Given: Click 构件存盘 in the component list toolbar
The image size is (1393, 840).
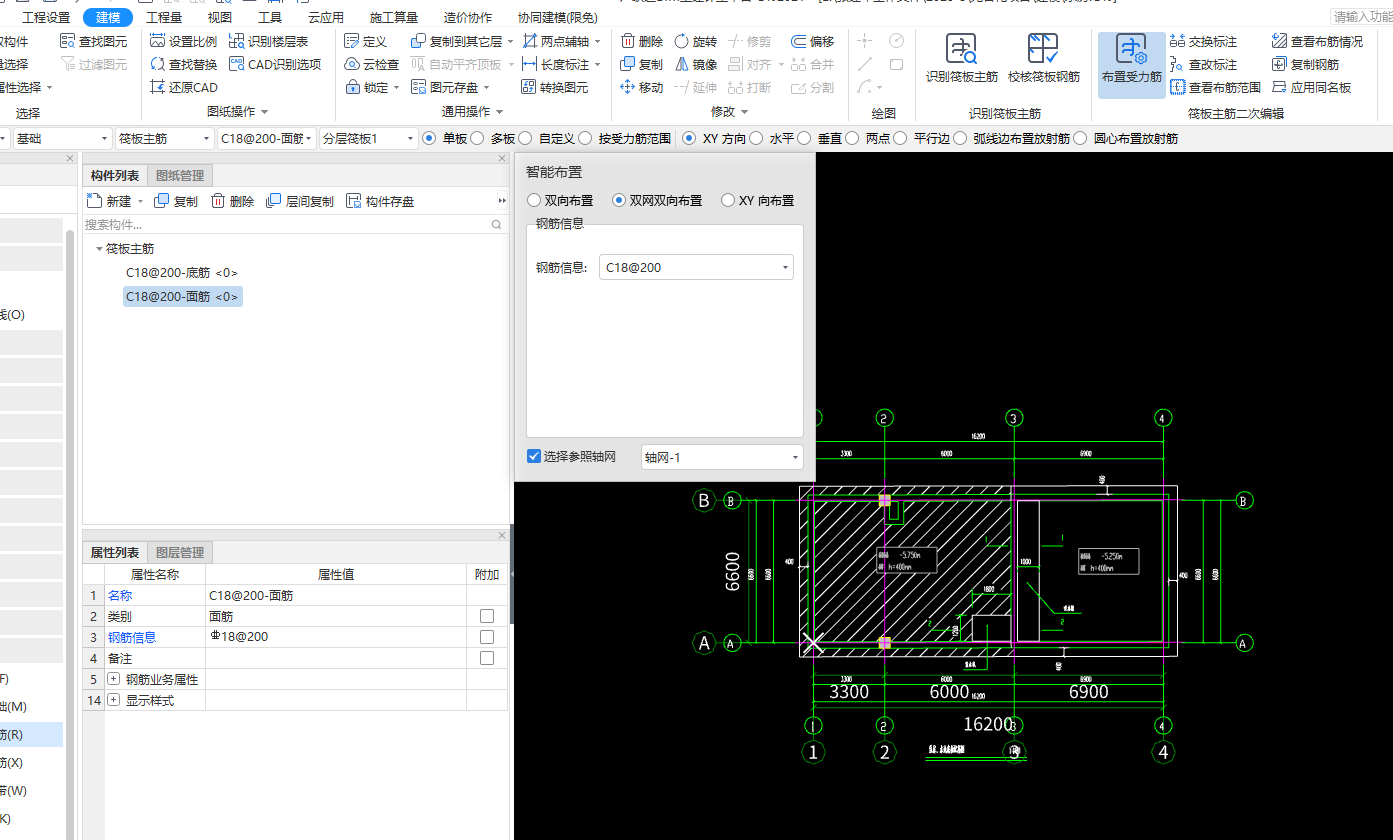Looking at the screenshot, I should click(x=379, y=201).
